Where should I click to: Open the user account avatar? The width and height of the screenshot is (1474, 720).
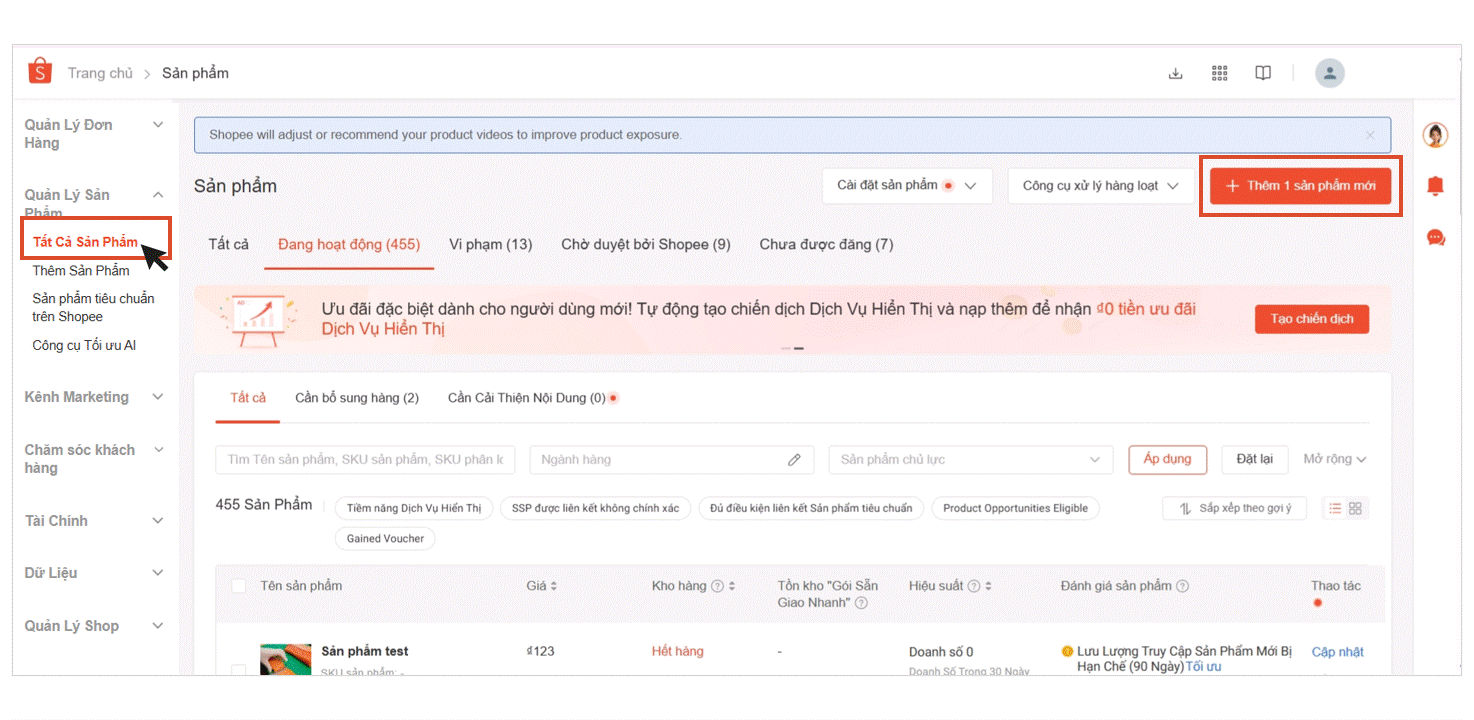coord(1329,73)
